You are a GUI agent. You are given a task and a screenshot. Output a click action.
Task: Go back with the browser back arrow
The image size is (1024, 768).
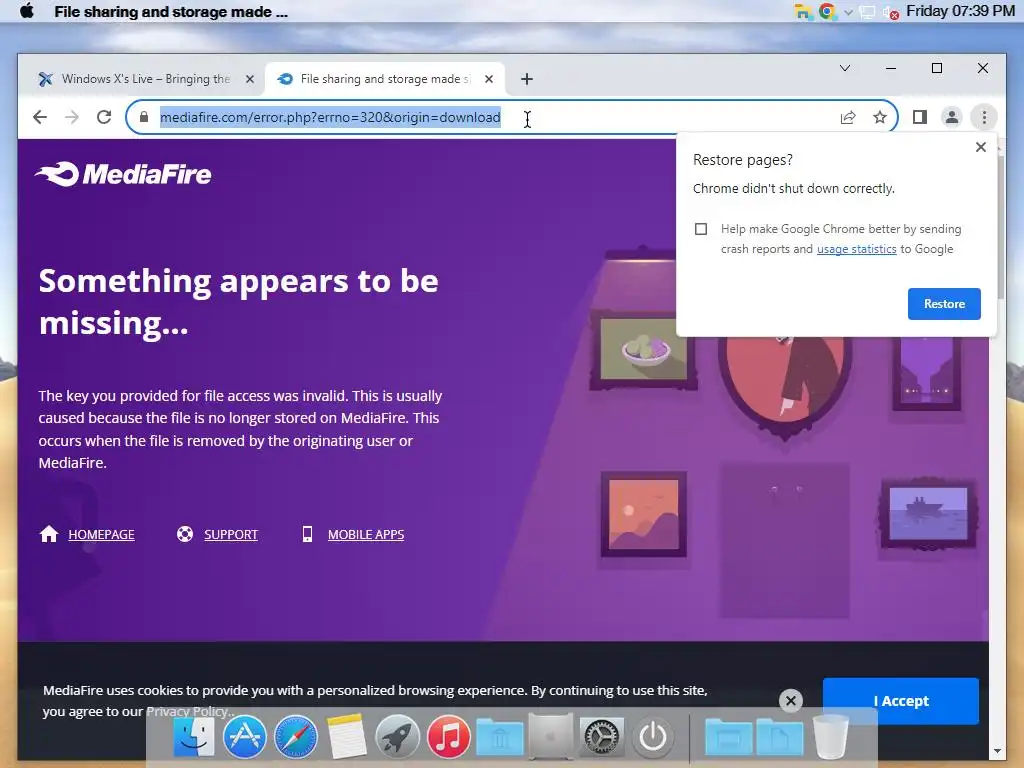40,117
